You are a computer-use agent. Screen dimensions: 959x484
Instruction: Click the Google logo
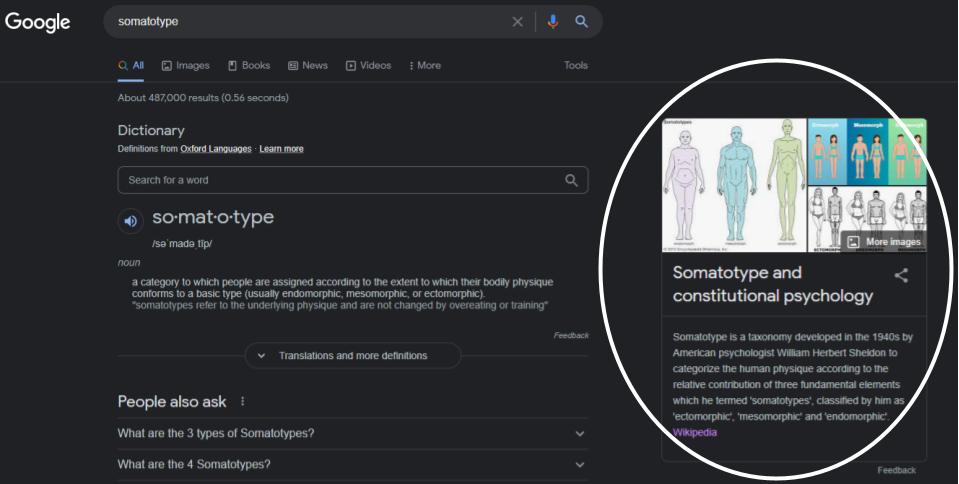coord(38,22)
